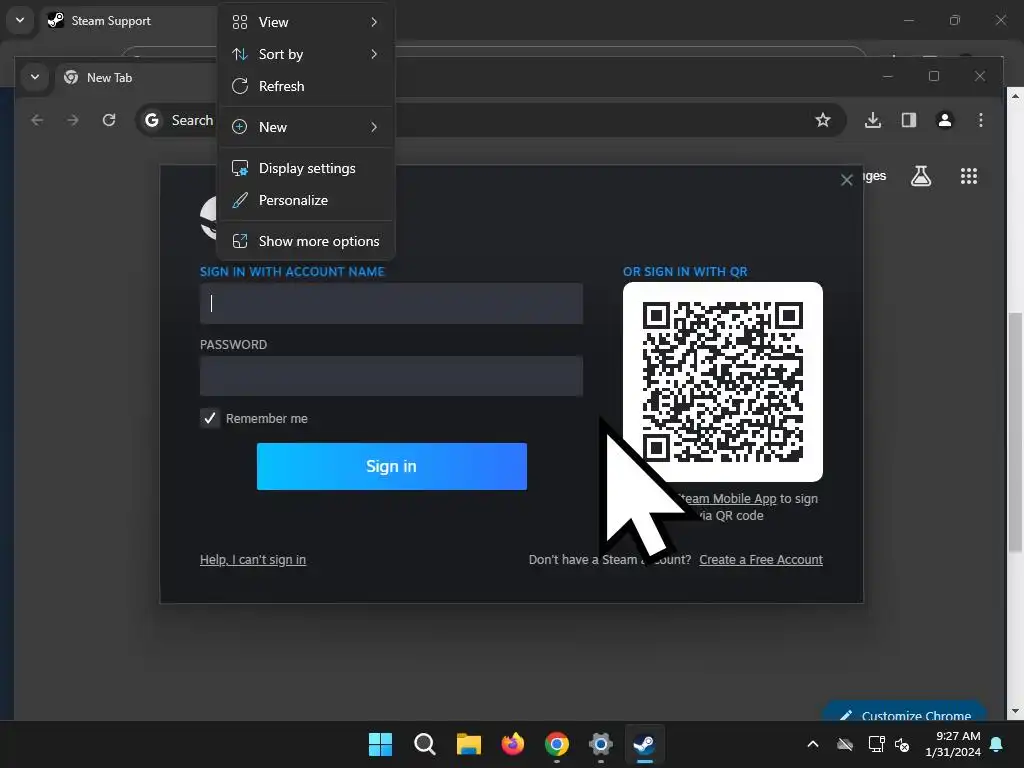The height and width of the screenshot is (768, 1024).
Task: Open notifications bell icon
Action: (997, 744)
